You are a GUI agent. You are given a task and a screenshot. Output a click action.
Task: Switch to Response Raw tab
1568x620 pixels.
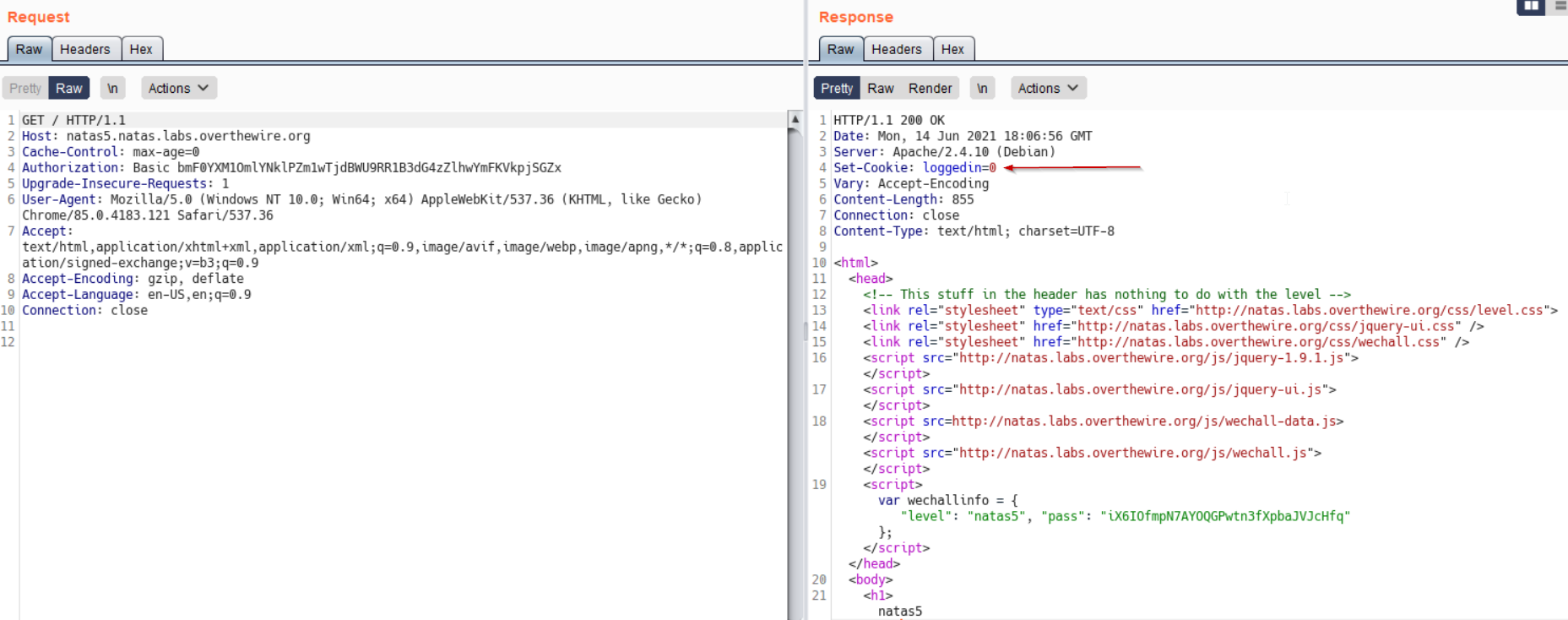click(x=840, y=49)
